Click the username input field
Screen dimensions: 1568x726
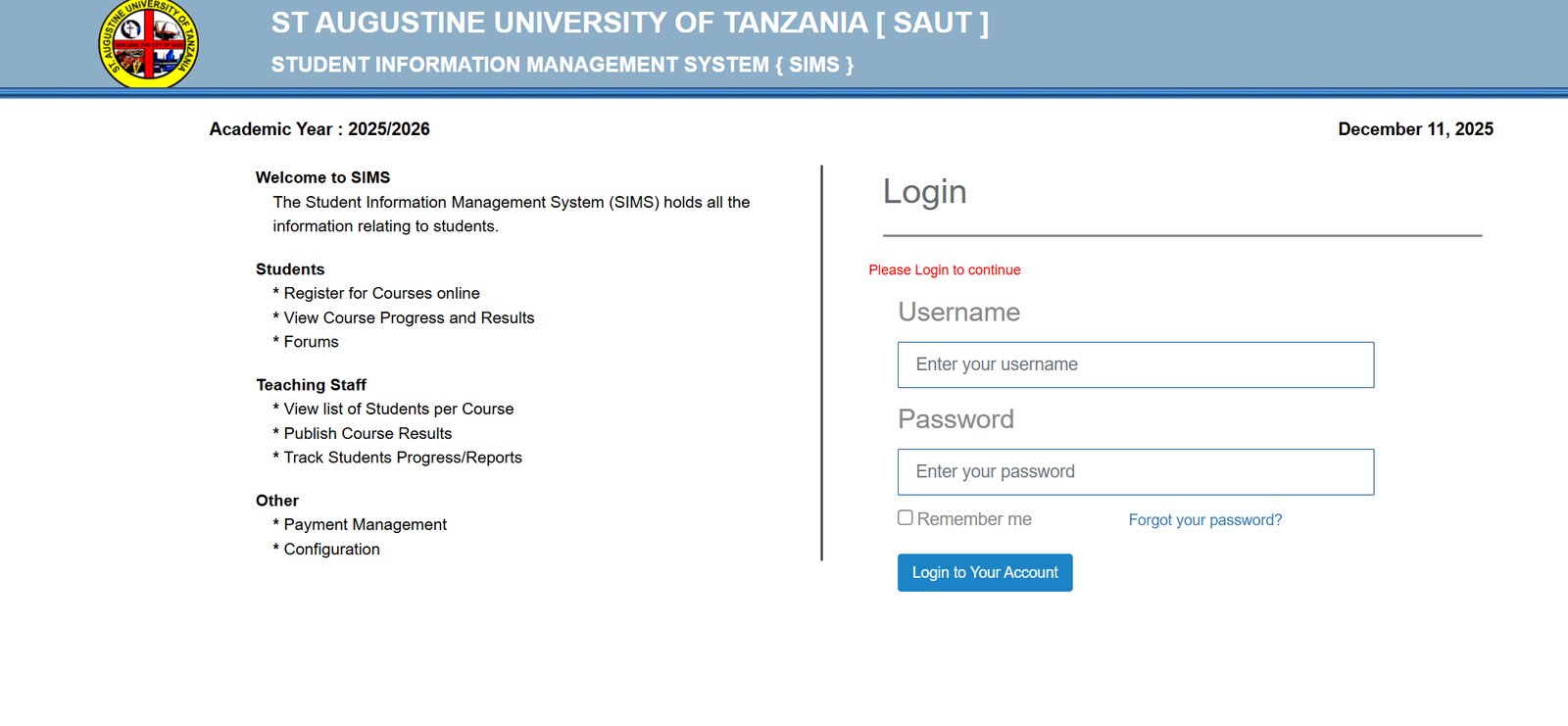pyautogui.click(x=1135, y=364)
